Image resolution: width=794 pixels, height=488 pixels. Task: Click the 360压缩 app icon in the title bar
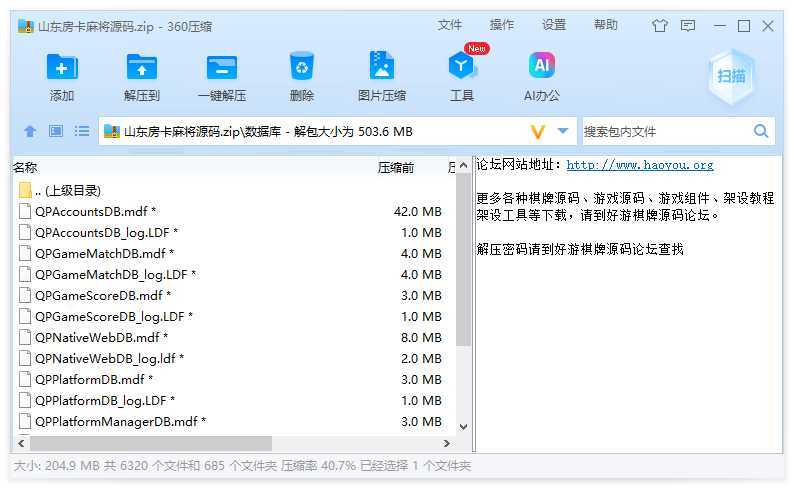coord(25,26)
